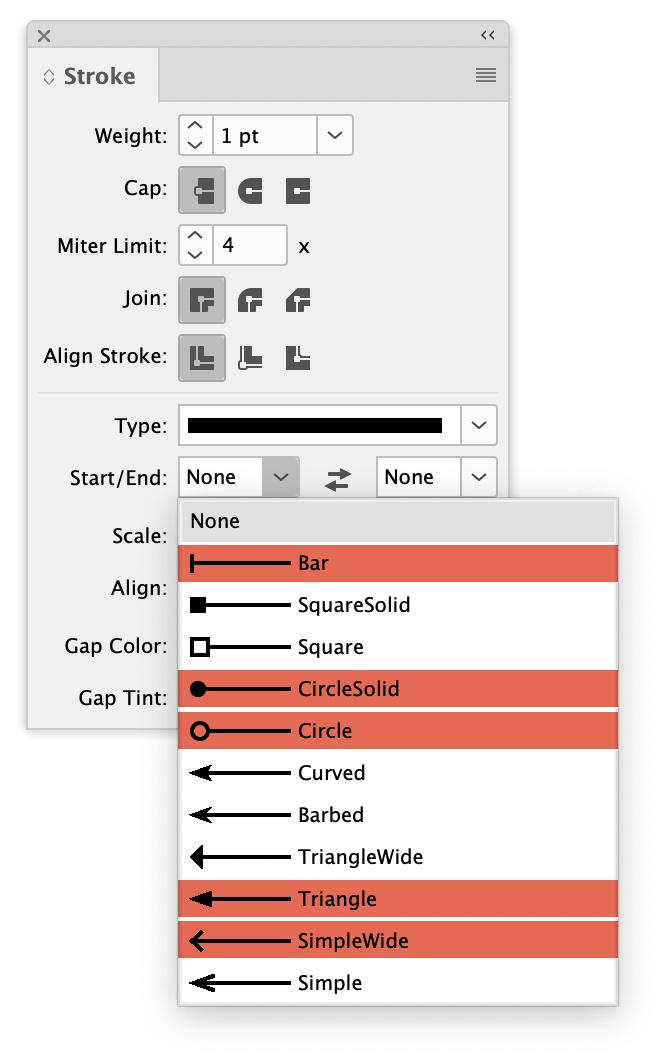Pick the Barbed arrowhead entry
Viewport: 662px width, 1061px height.
click(x=331, y=815)
